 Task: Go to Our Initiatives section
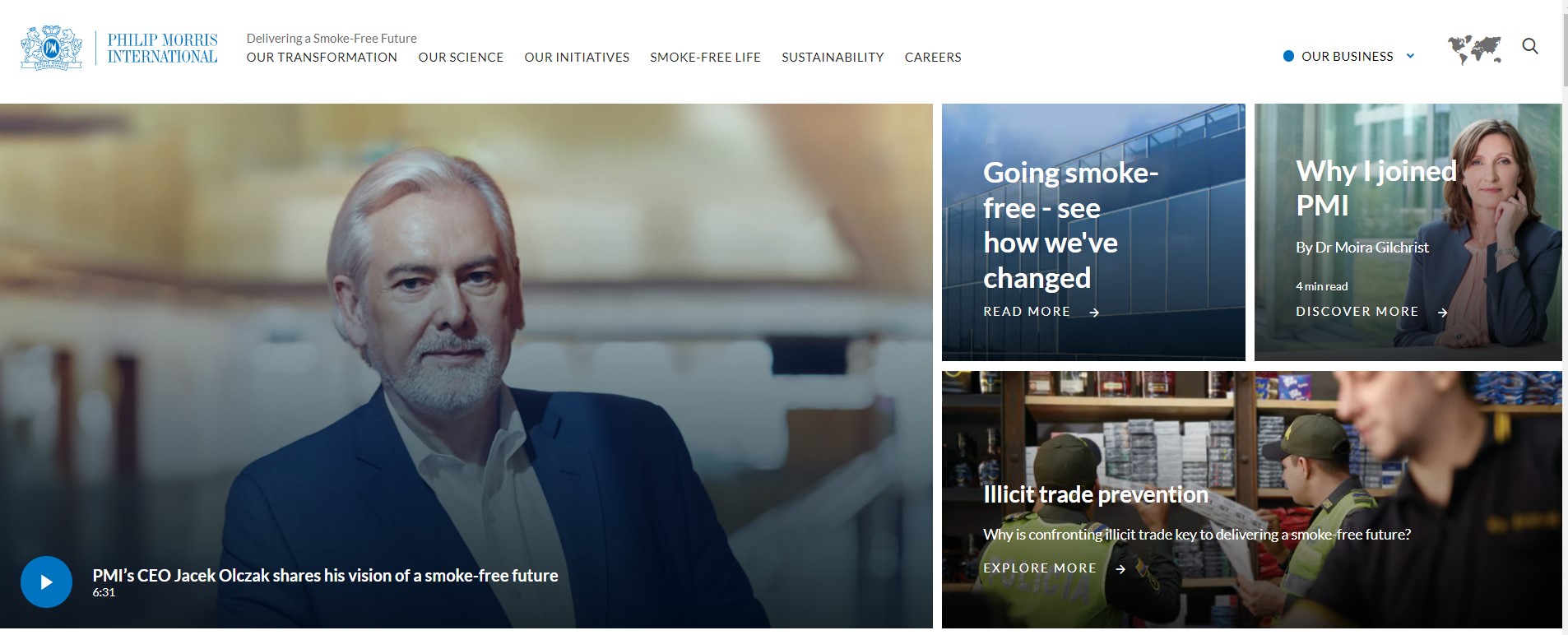click(x=577, y=57)
